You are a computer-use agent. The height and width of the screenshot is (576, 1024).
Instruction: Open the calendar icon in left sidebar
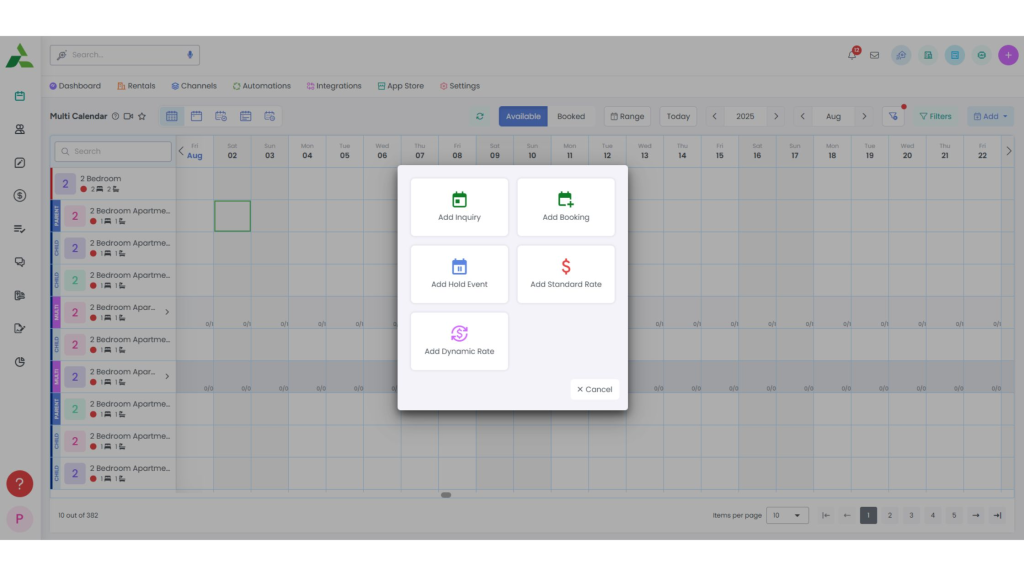click(20, 96)
